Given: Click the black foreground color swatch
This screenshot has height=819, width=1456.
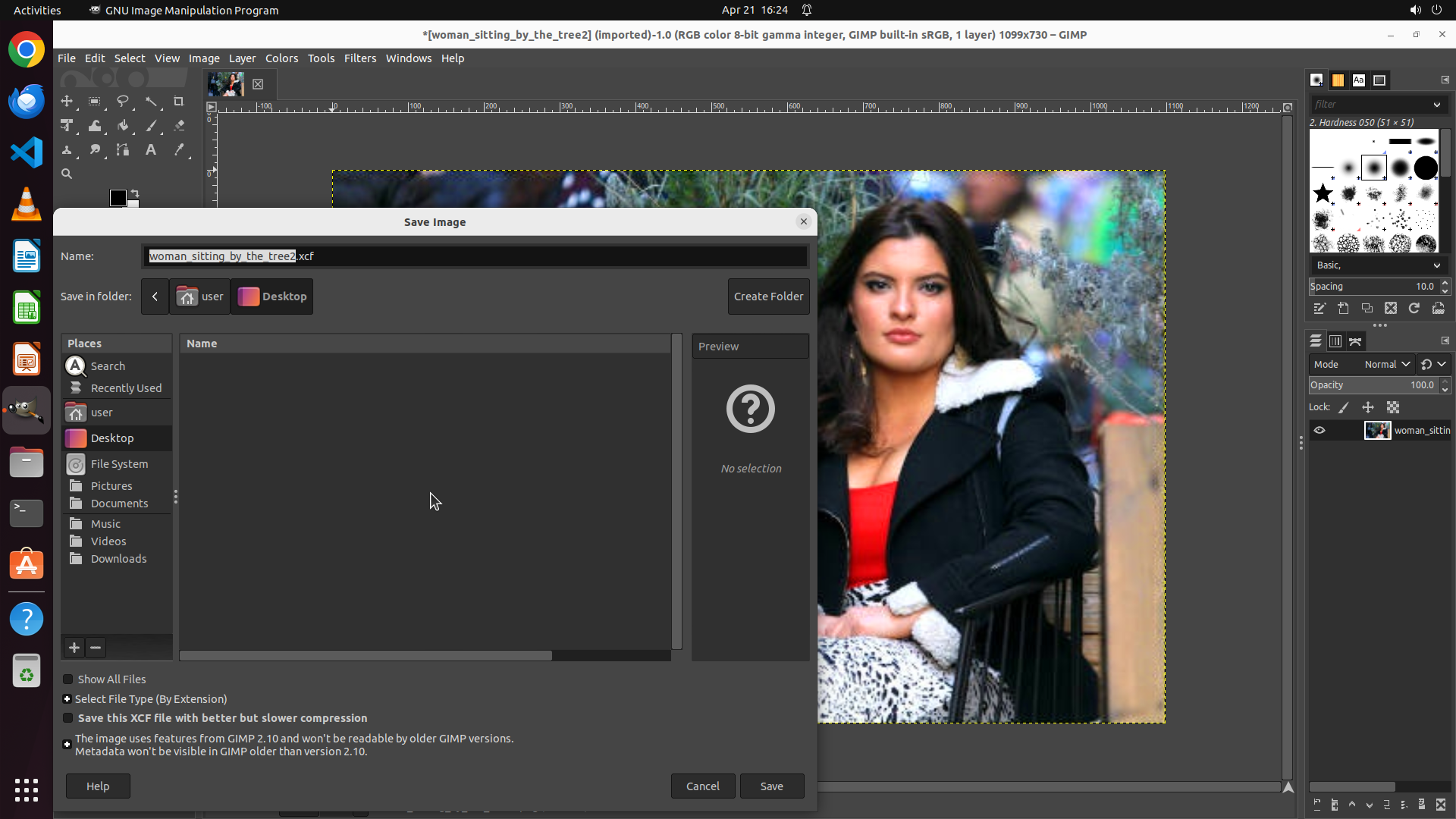Looking at the screenshot, I should (x=118, y=198).
